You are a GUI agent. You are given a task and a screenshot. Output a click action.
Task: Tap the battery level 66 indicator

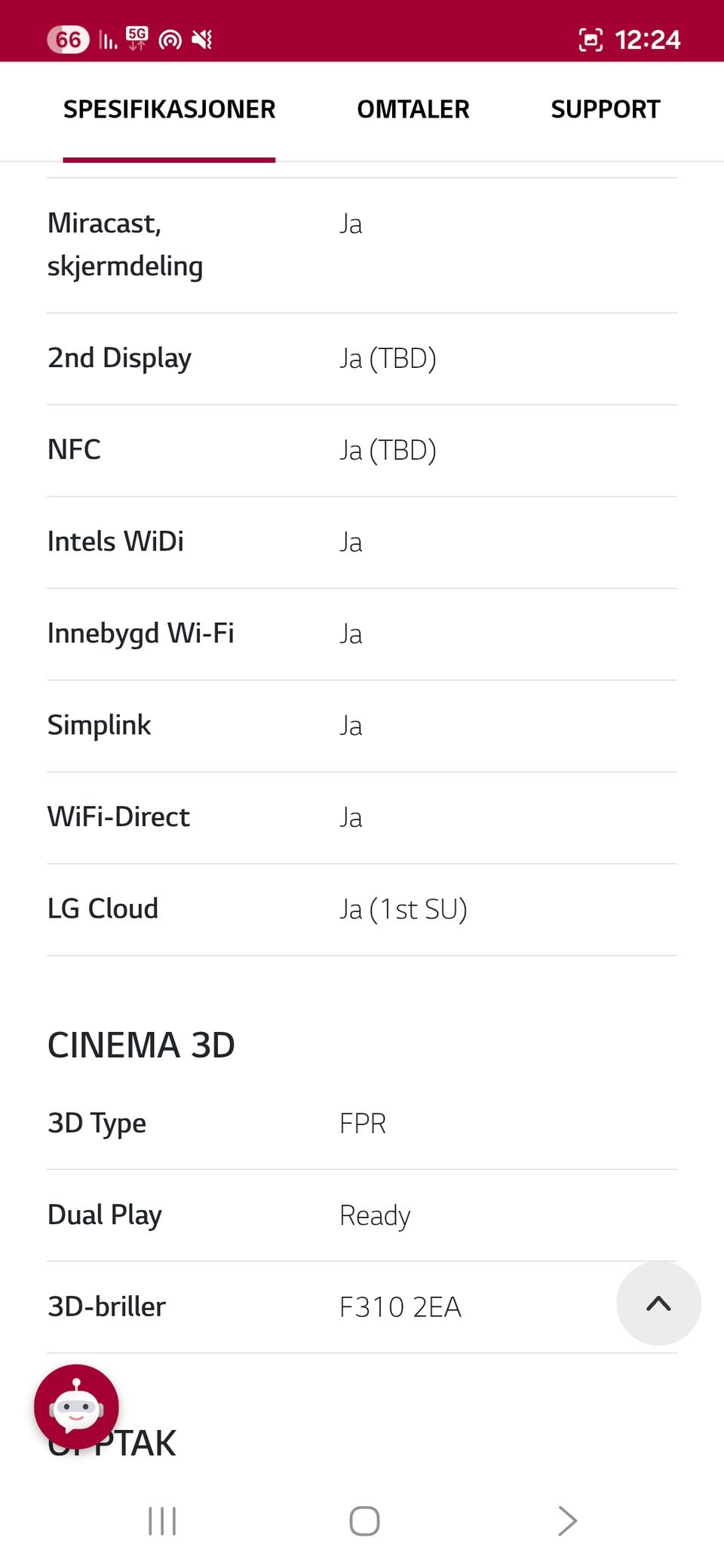pyautogui.click(x=68, y=39)
